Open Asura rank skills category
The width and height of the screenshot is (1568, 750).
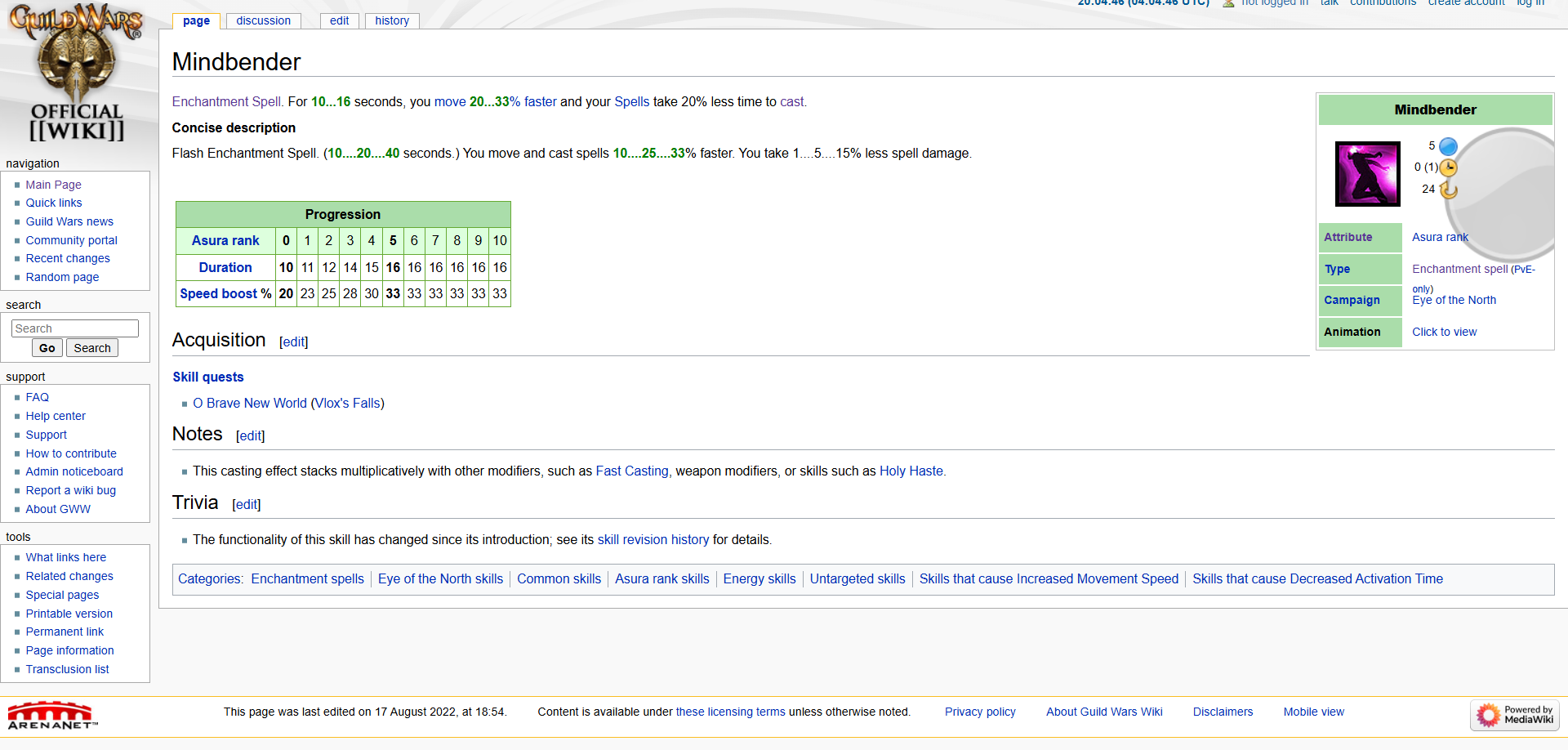pyautogui.click(x=662, y=578)
